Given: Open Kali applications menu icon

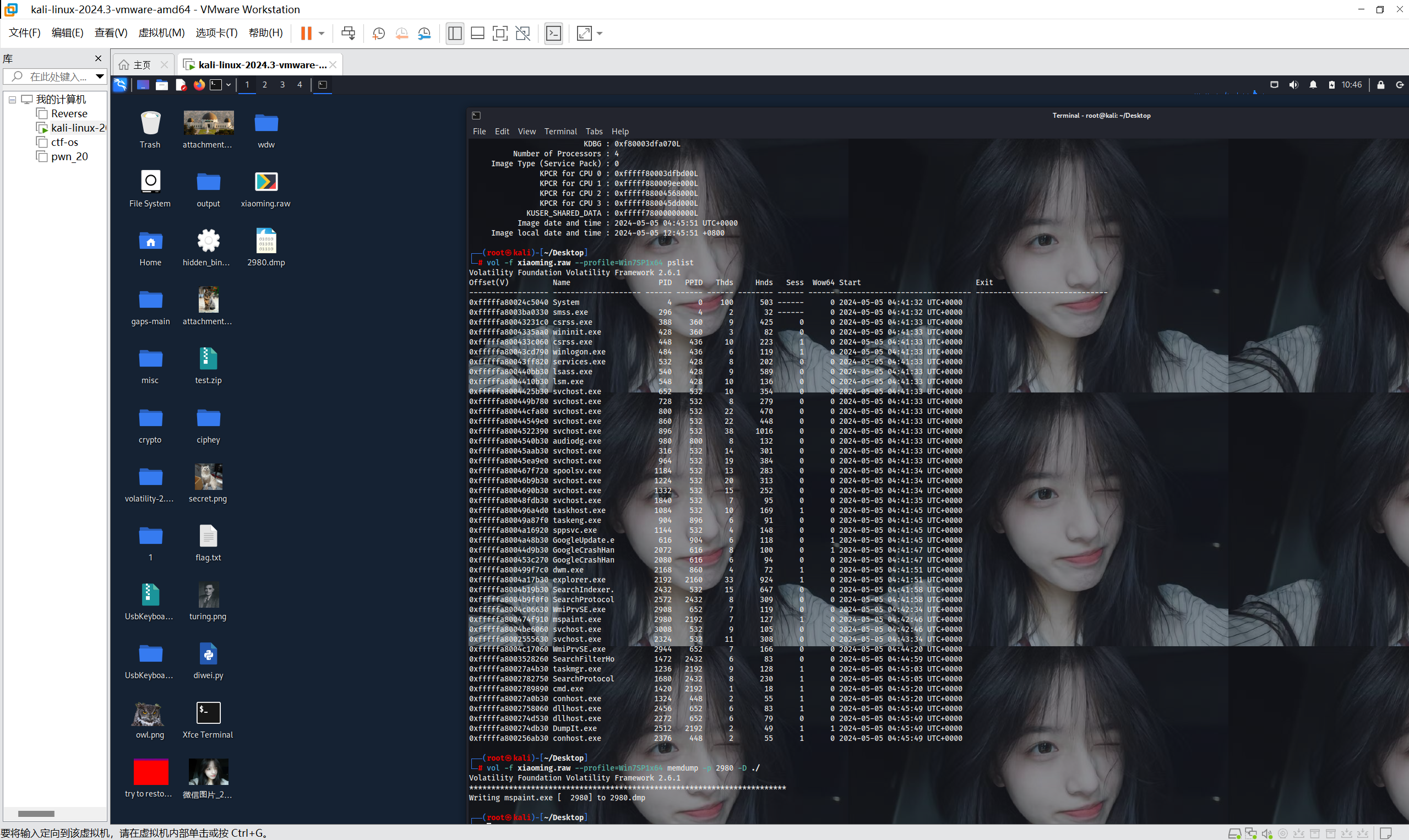Looking at the screenshot, I should (x=120, y=85).
